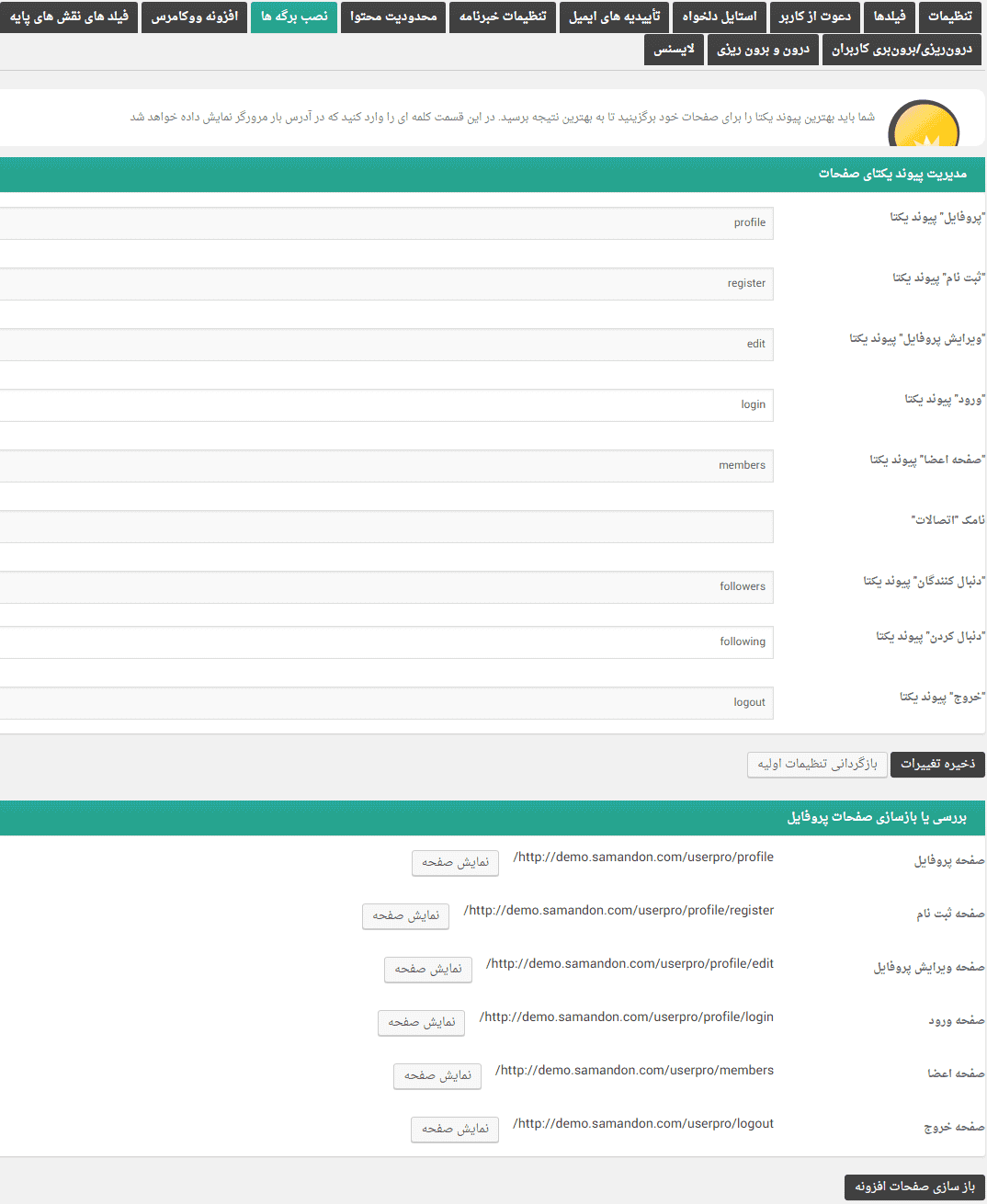This screenshot has width=987, height=1204.
Task: Click باز سازی صفحات افزونه button
Action: point(914,1187)
